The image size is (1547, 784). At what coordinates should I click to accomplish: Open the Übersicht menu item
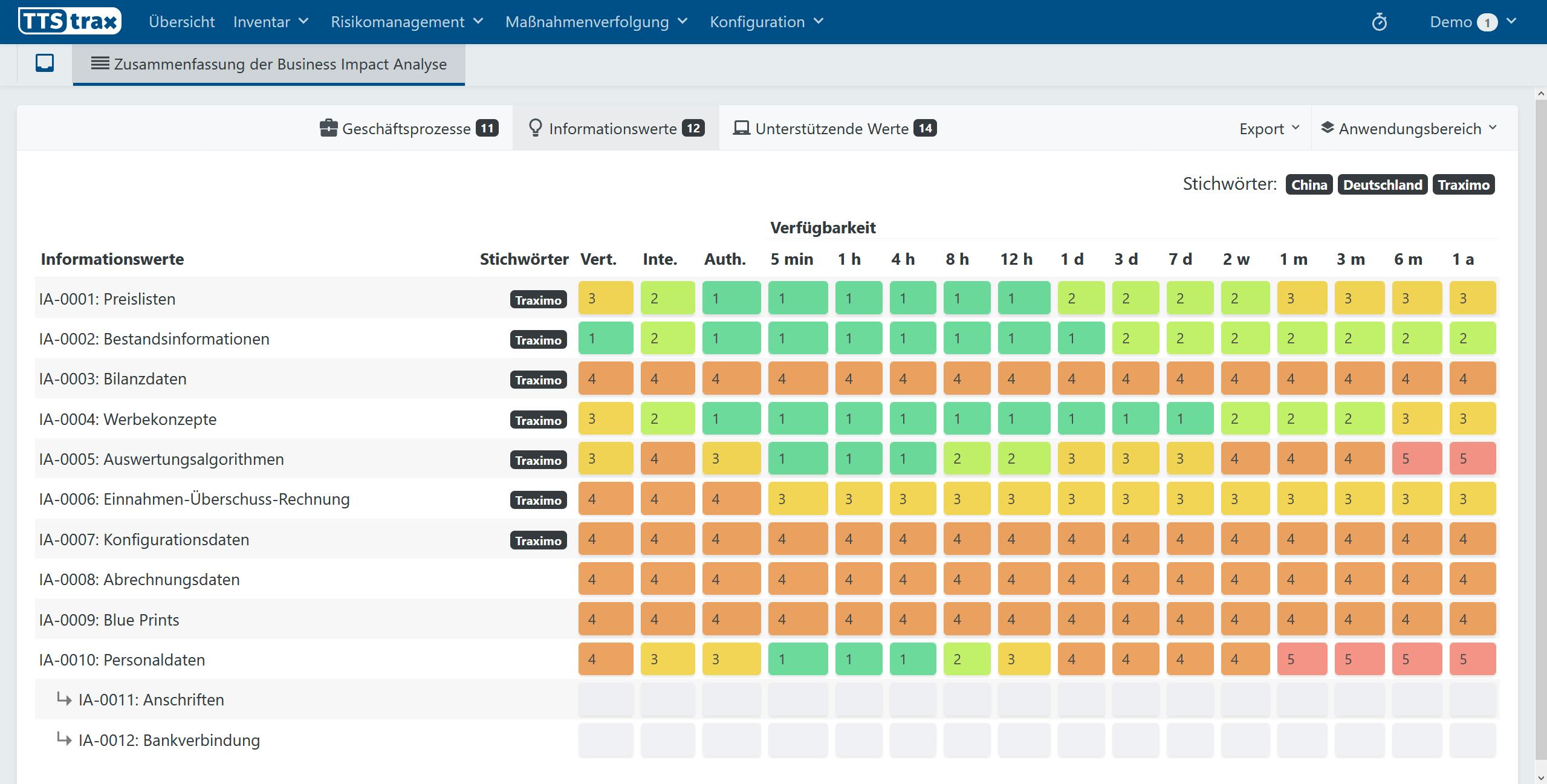181,22
